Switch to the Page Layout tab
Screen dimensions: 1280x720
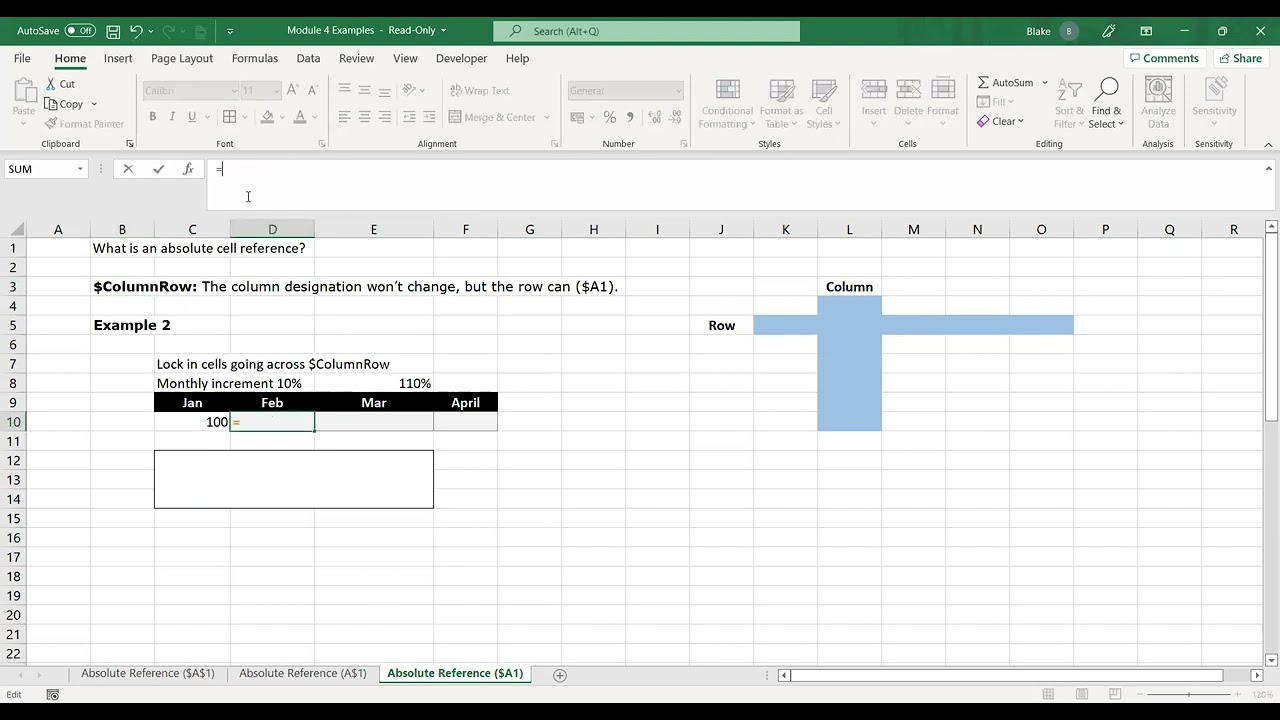coord(182,58)
